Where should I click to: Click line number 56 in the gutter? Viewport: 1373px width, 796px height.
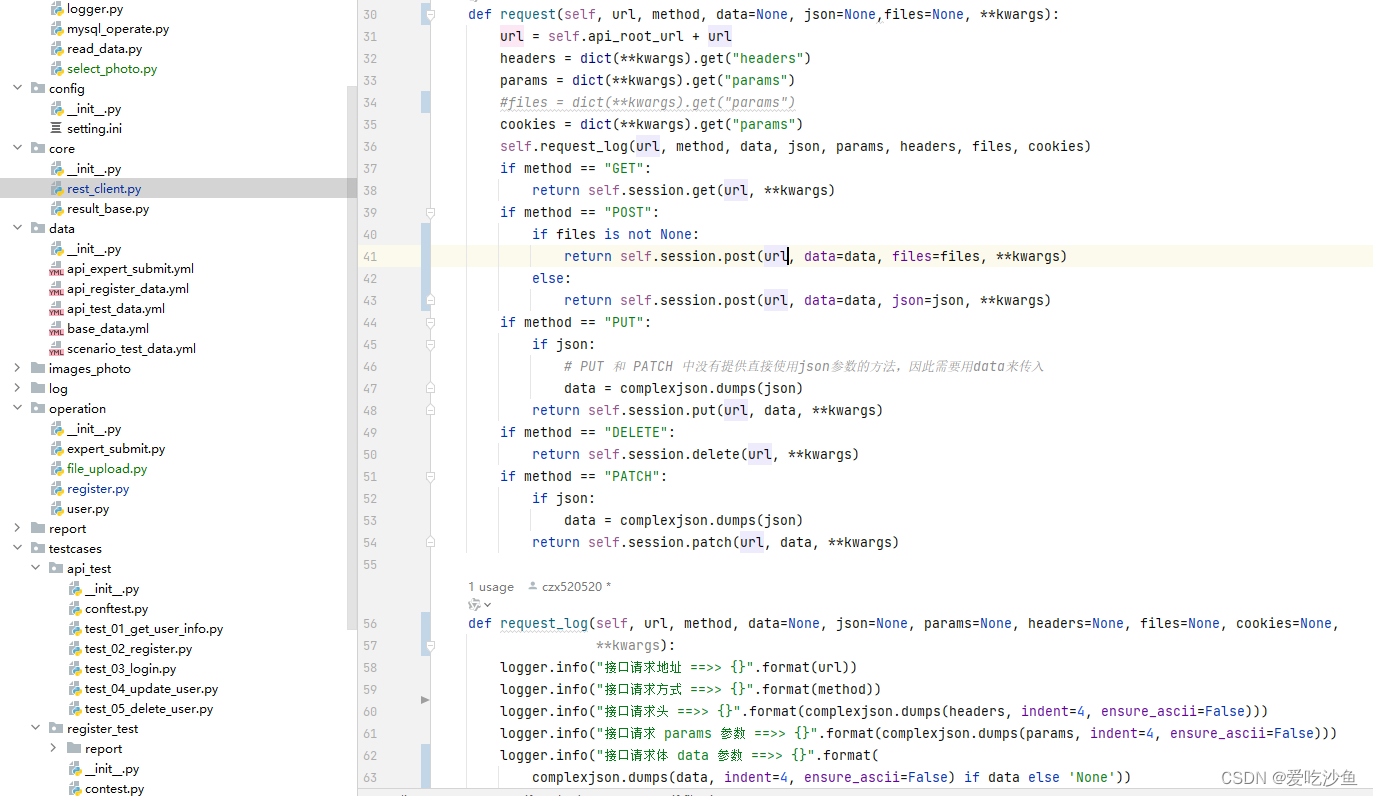pos(370,623)
